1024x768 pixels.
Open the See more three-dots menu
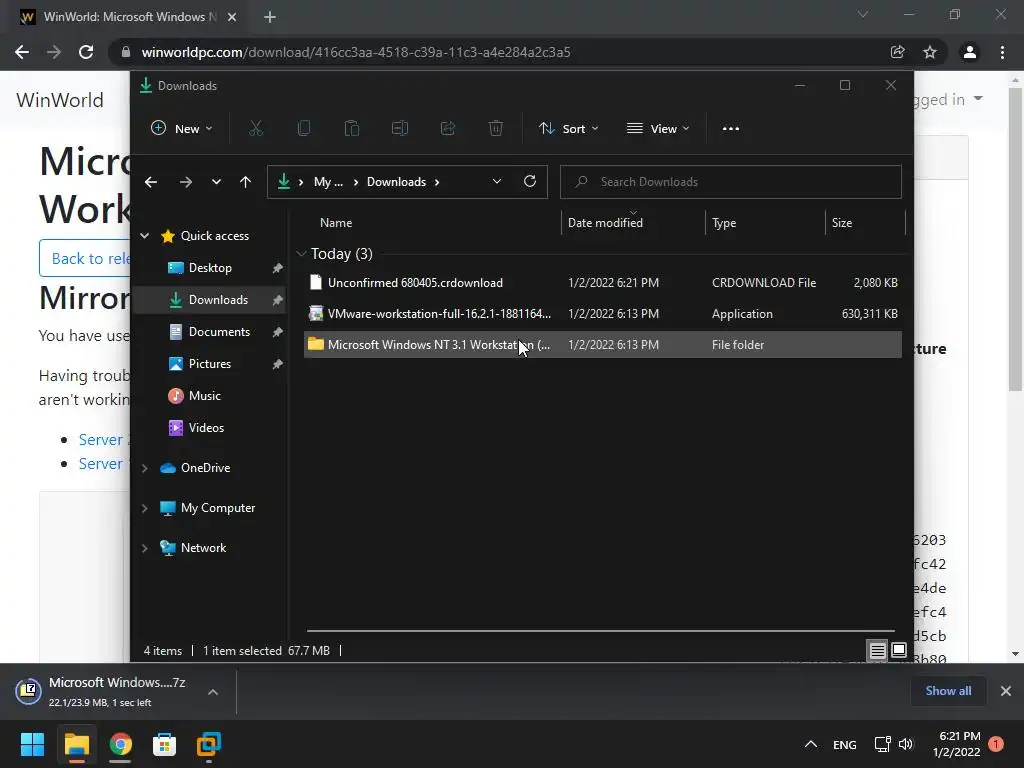click(x=731, y=129)
